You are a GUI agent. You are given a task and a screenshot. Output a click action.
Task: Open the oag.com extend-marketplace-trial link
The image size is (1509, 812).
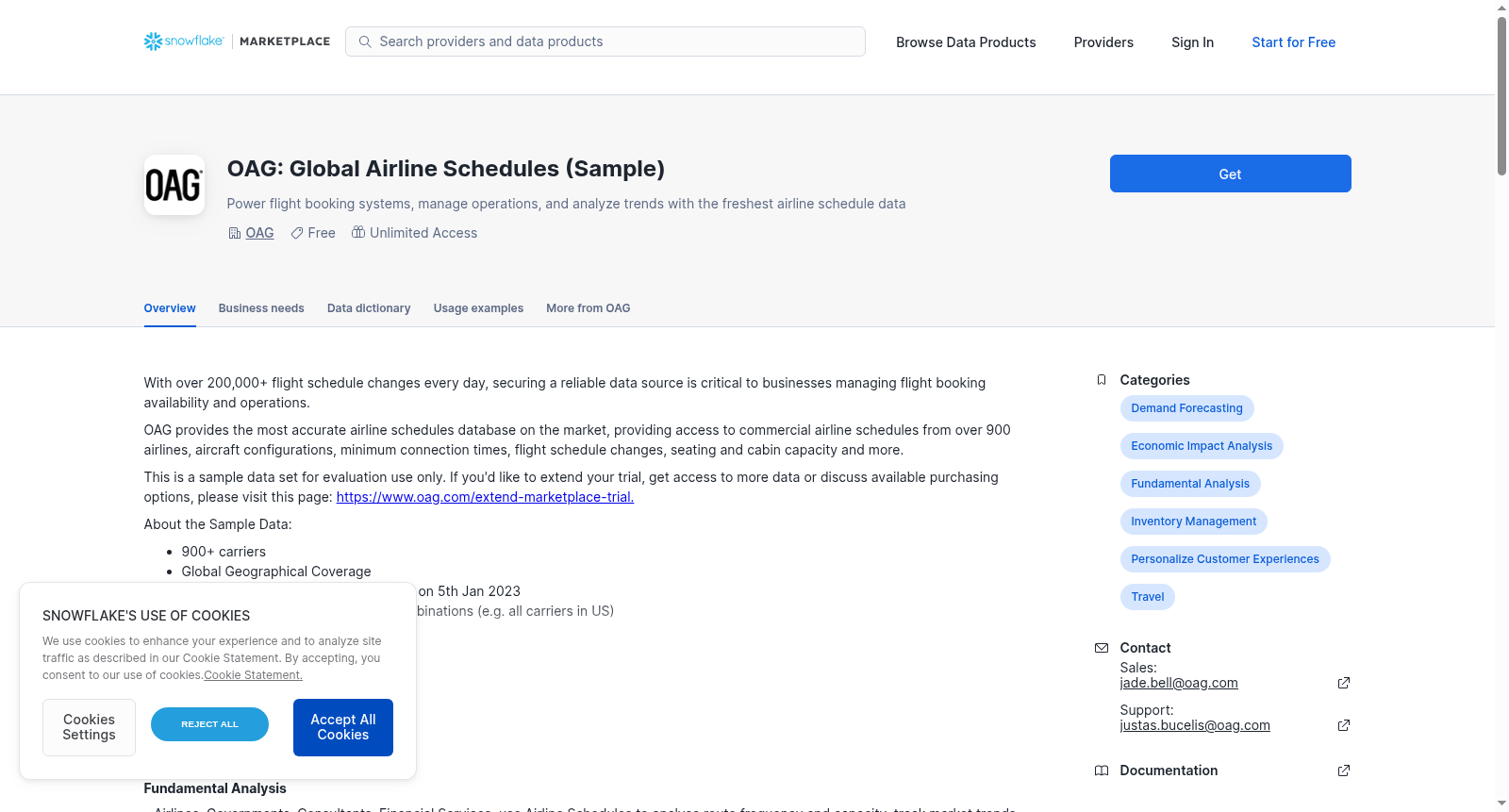point(485,497)
